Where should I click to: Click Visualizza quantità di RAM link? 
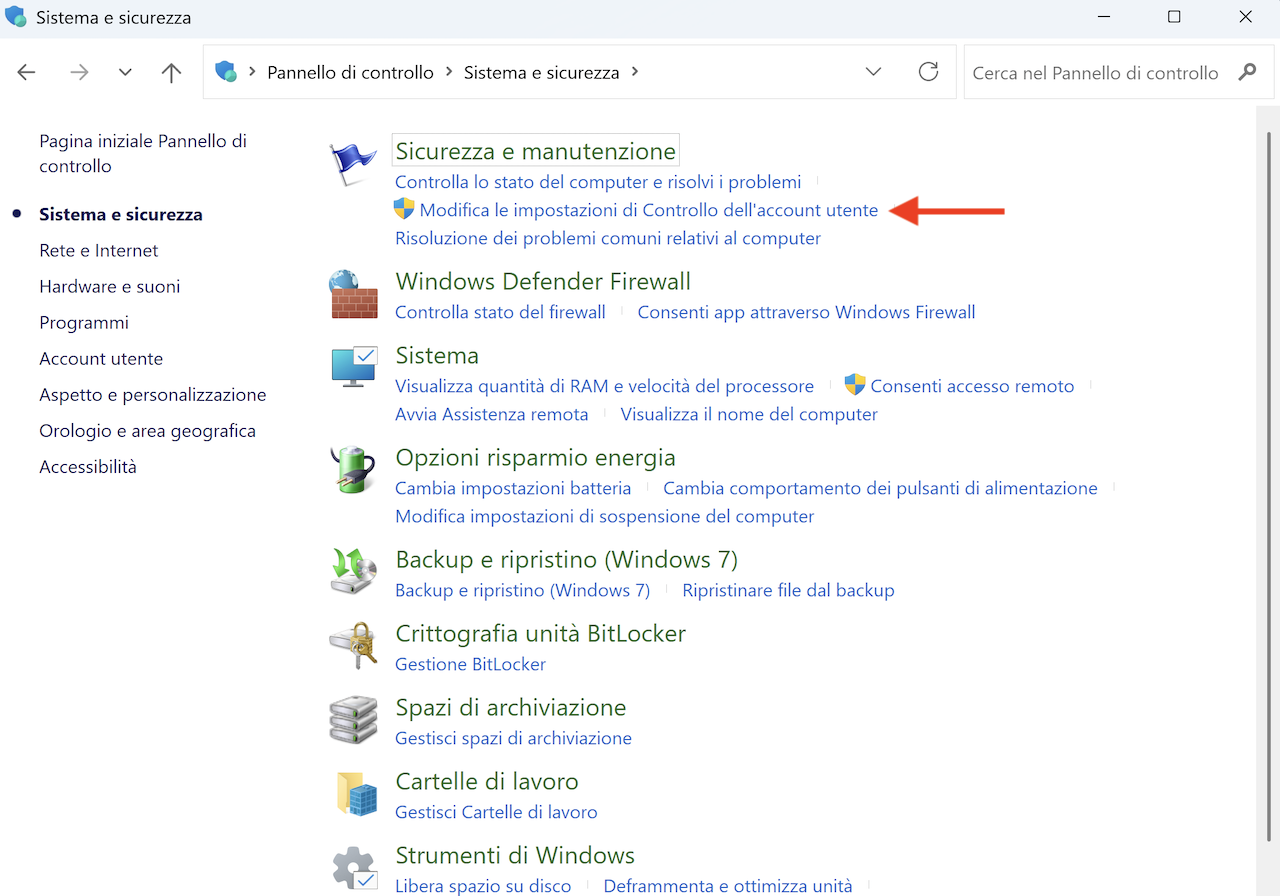coord(604,386)
